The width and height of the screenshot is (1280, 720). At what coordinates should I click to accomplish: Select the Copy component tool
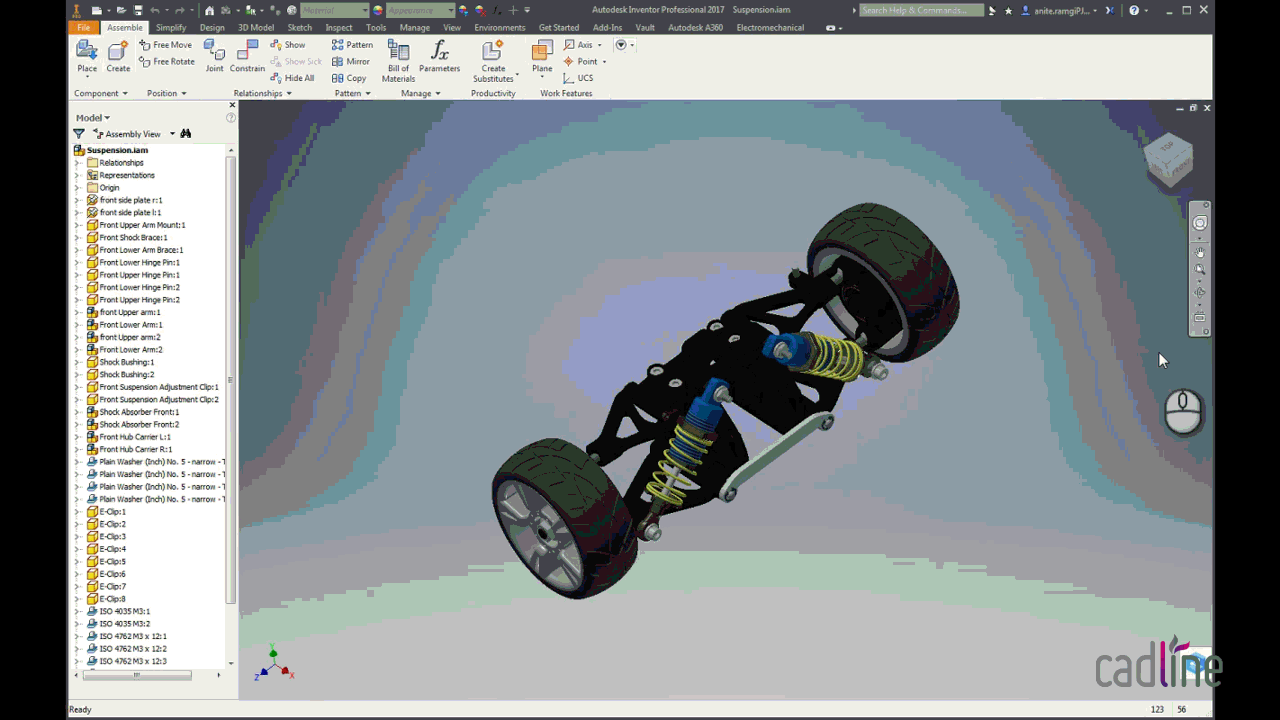(349, 78)
